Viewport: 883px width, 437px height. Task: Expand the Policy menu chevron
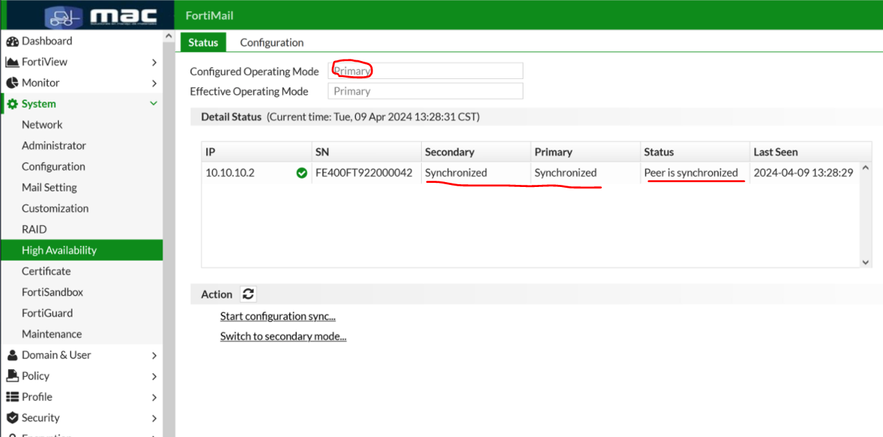[x=154, y=376]
